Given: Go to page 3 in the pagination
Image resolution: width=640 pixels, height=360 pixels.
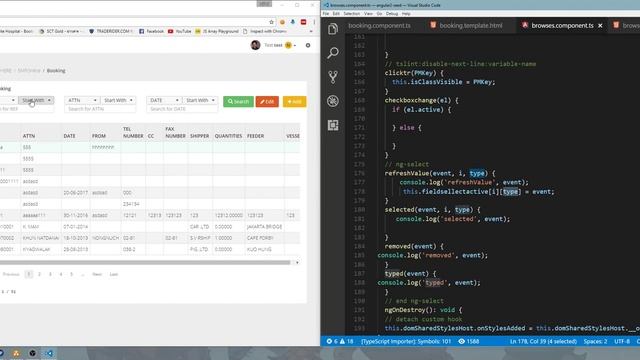Looking at the screenshot, I should (x=50, y=274).
